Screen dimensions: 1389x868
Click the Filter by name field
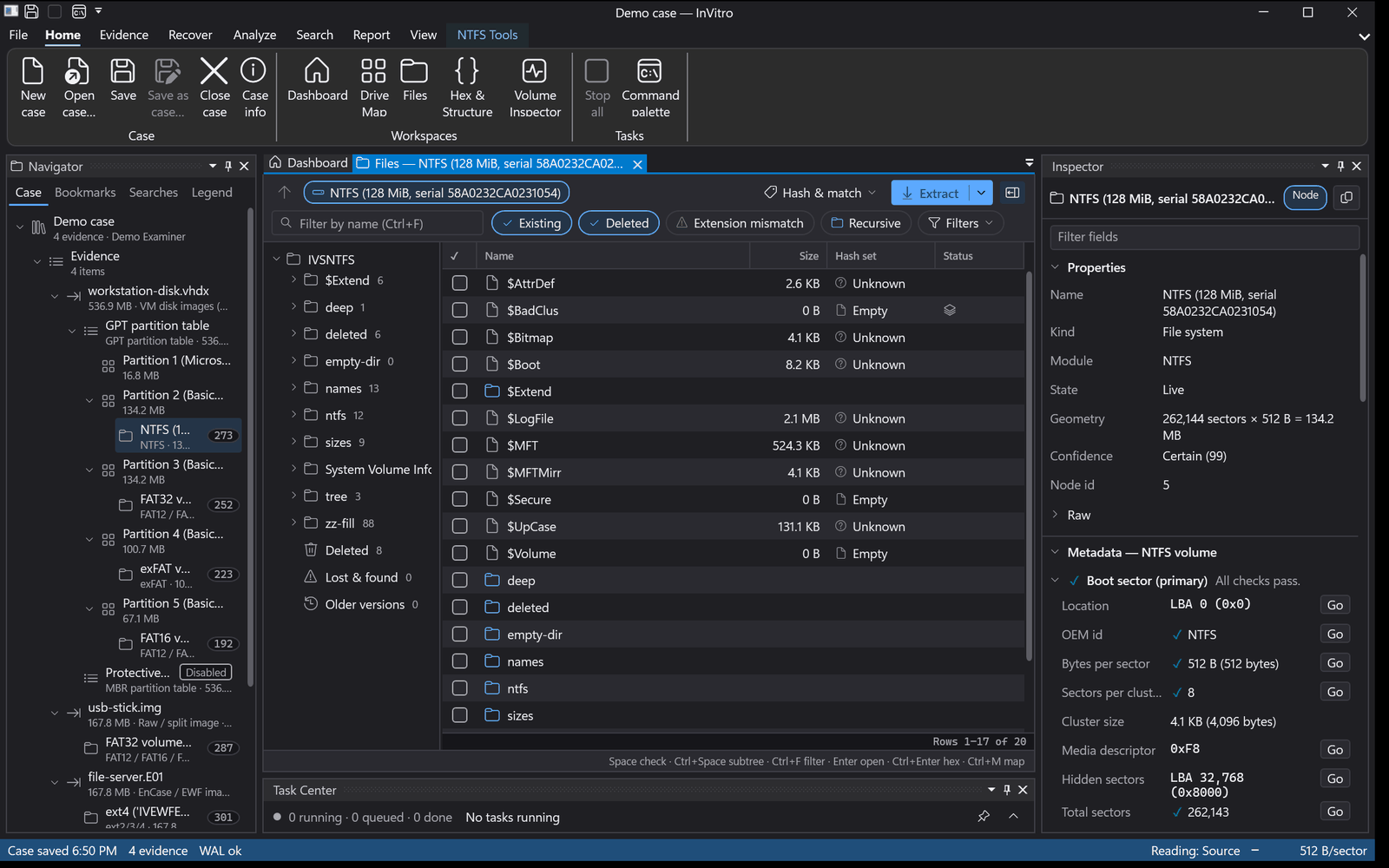(x=378, y=223)
